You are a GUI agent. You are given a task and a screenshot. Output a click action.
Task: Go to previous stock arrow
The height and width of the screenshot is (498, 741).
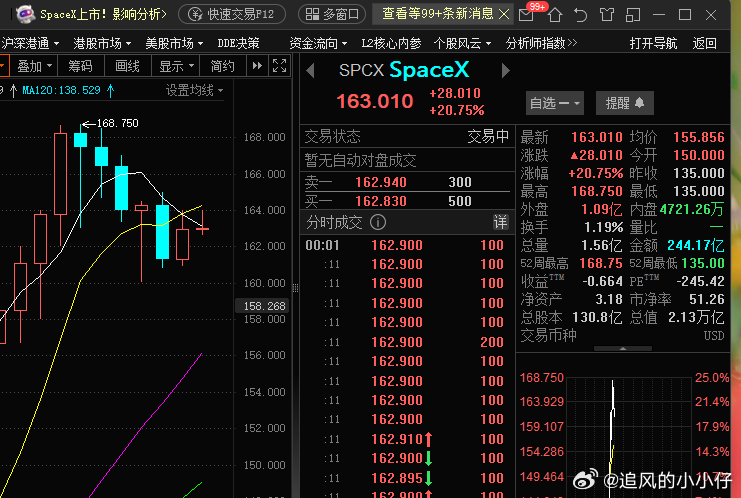(x=310, y=71)
